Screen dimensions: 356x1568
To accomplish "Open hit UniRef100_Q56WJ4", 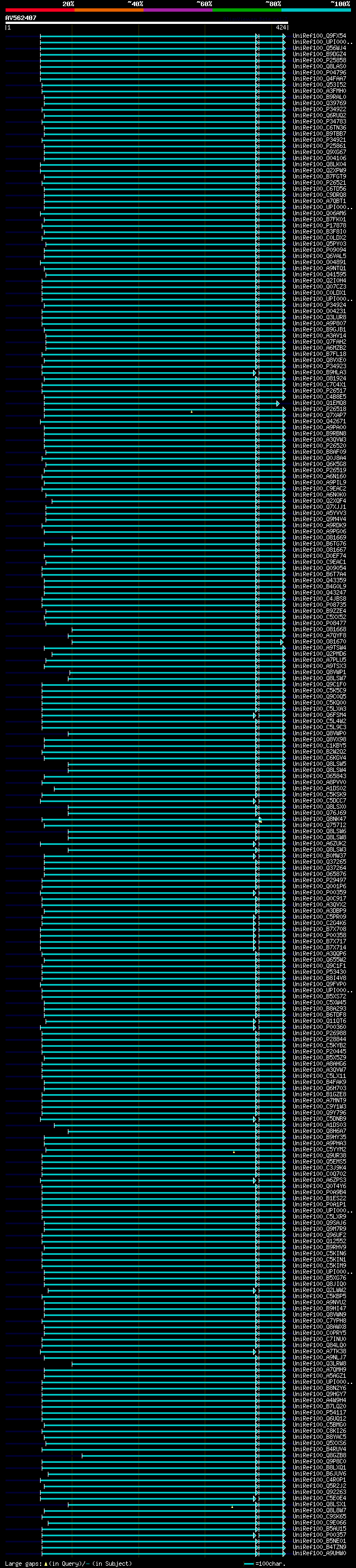I will tap(319, 48).
